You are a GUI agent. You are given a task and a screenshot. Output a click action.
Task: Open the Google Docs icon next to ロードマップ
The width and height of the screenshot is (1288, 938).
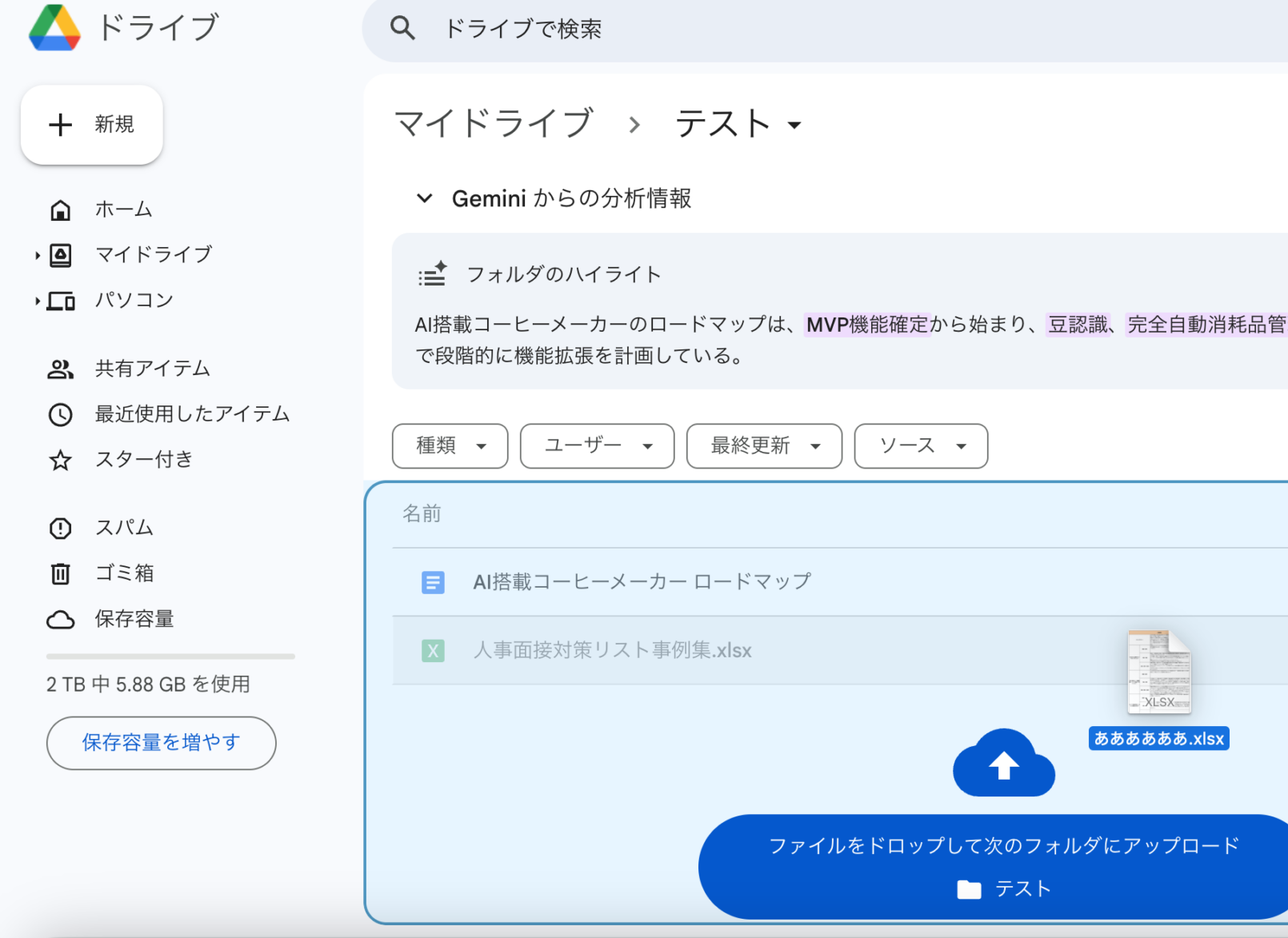coord(433,582)
